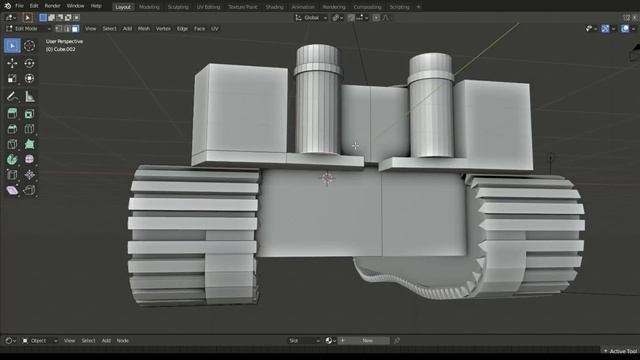Add a new workspace with plus button
Image resolution: width=640 pixels, height=360 pixels.
click(x=418, y=7)
